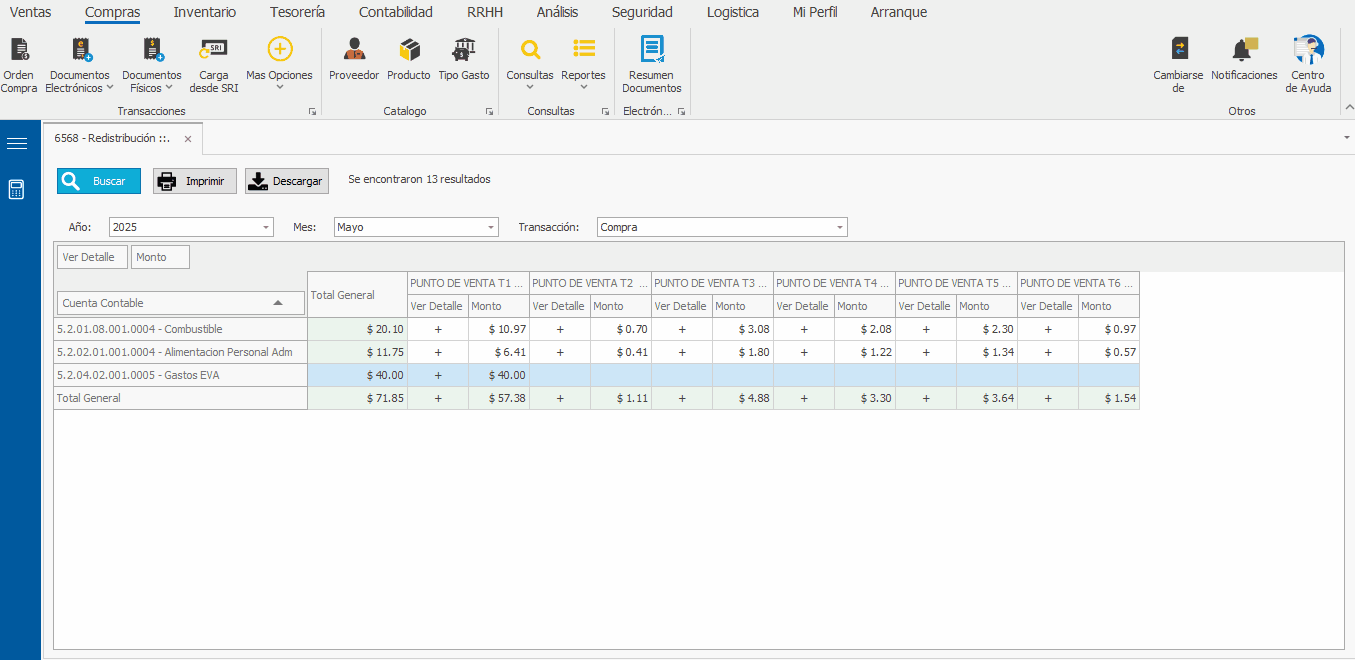Open the Mi Perfil tab
This screenshot has width=1355, height=660.
click(815, 12)
